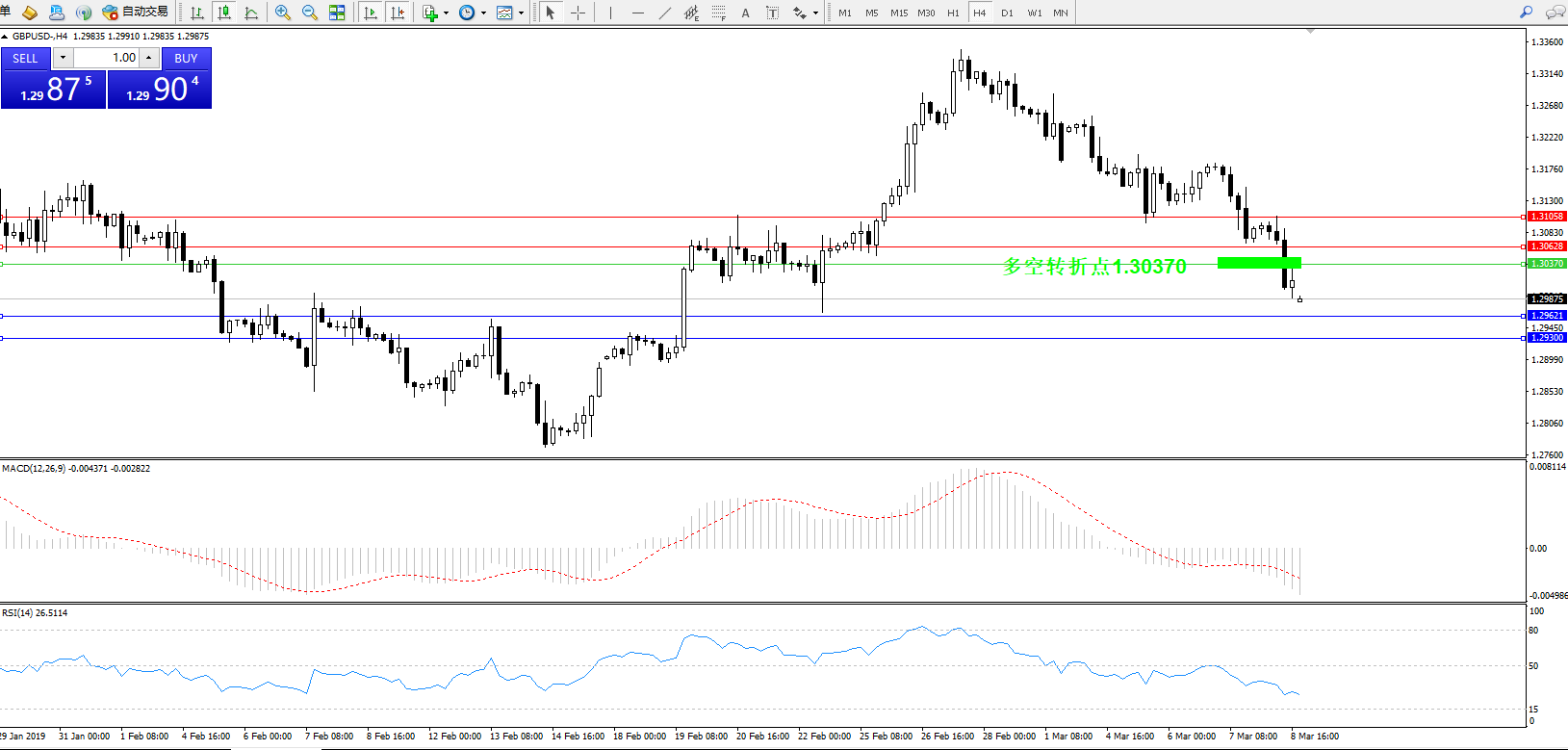Switch chart to candlestick mode
This screenshot has height=750, width=1568.
click(x=224, y=13)
